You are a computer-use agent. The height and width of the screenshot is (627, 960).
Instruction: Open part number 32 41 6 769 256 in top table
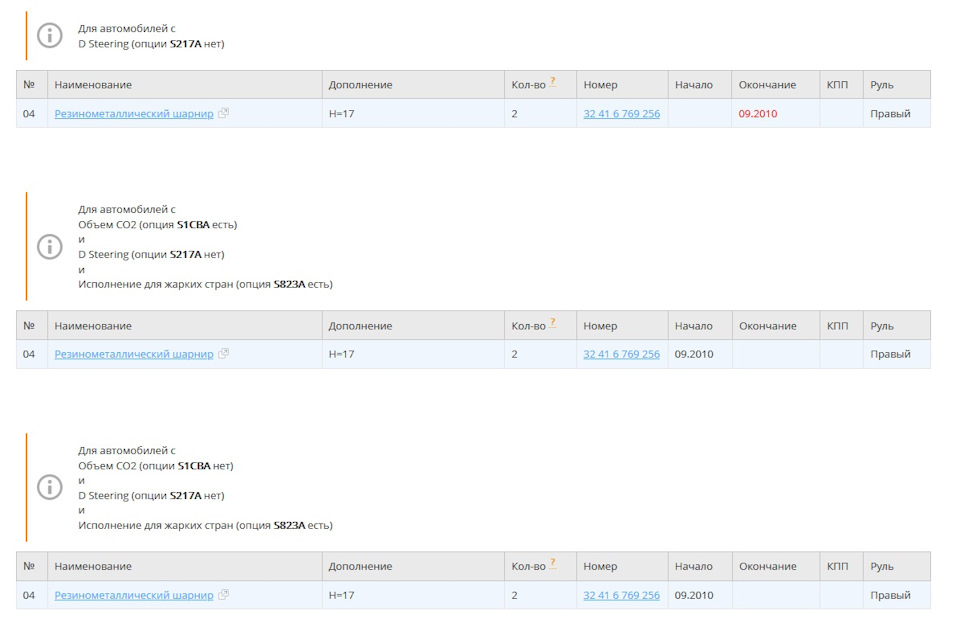(621, 114)
